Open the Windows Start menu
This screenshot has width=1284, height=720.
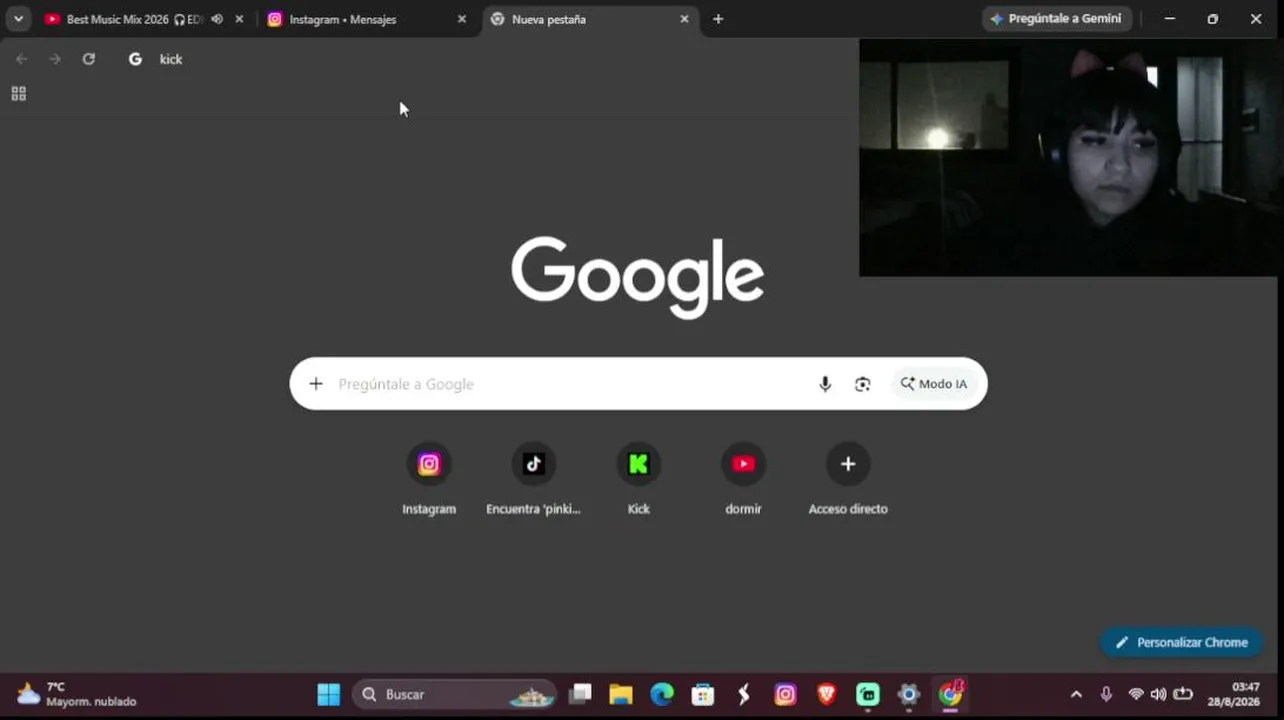coord(329,694)
